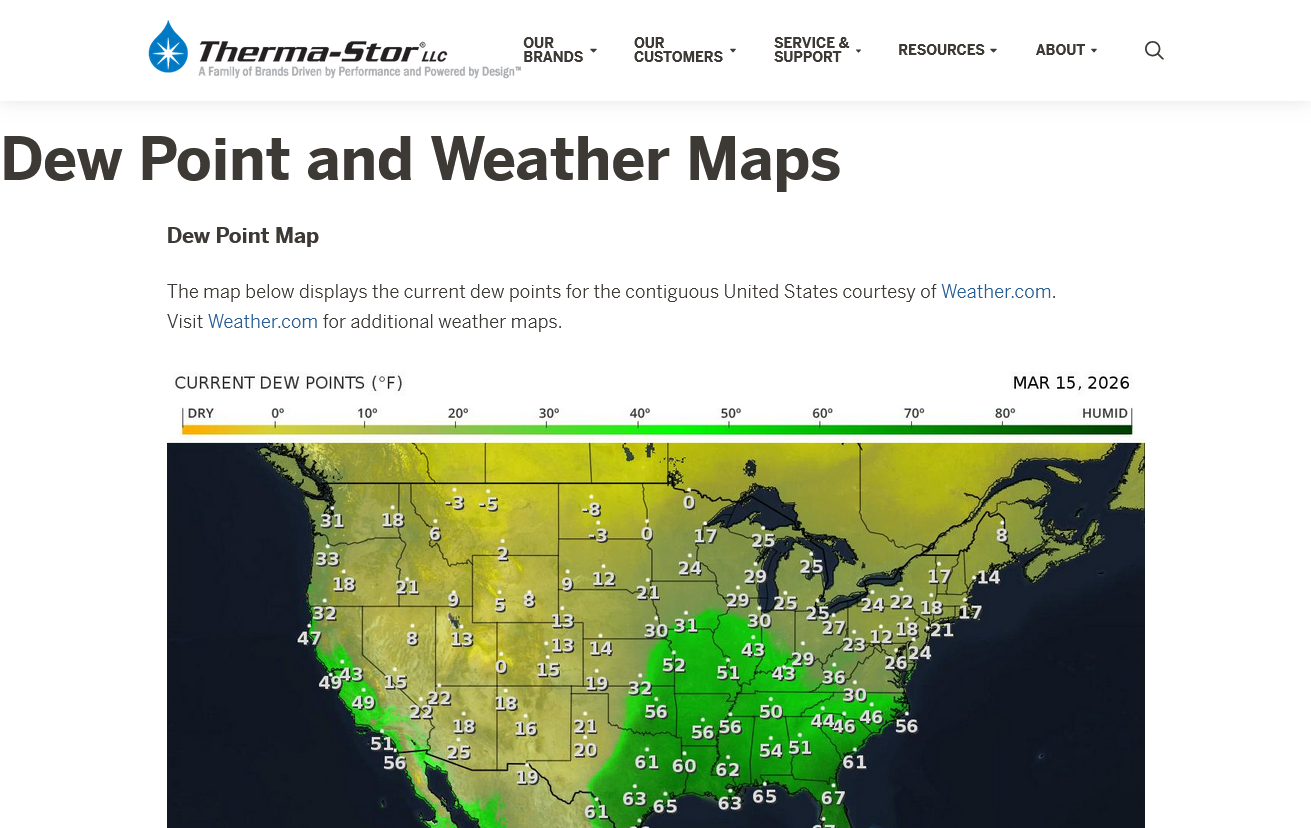The height and width of the screenshot is (828, 1311).
Task: Click the dew point color gradient legend
Action: [x=656, y=429]
